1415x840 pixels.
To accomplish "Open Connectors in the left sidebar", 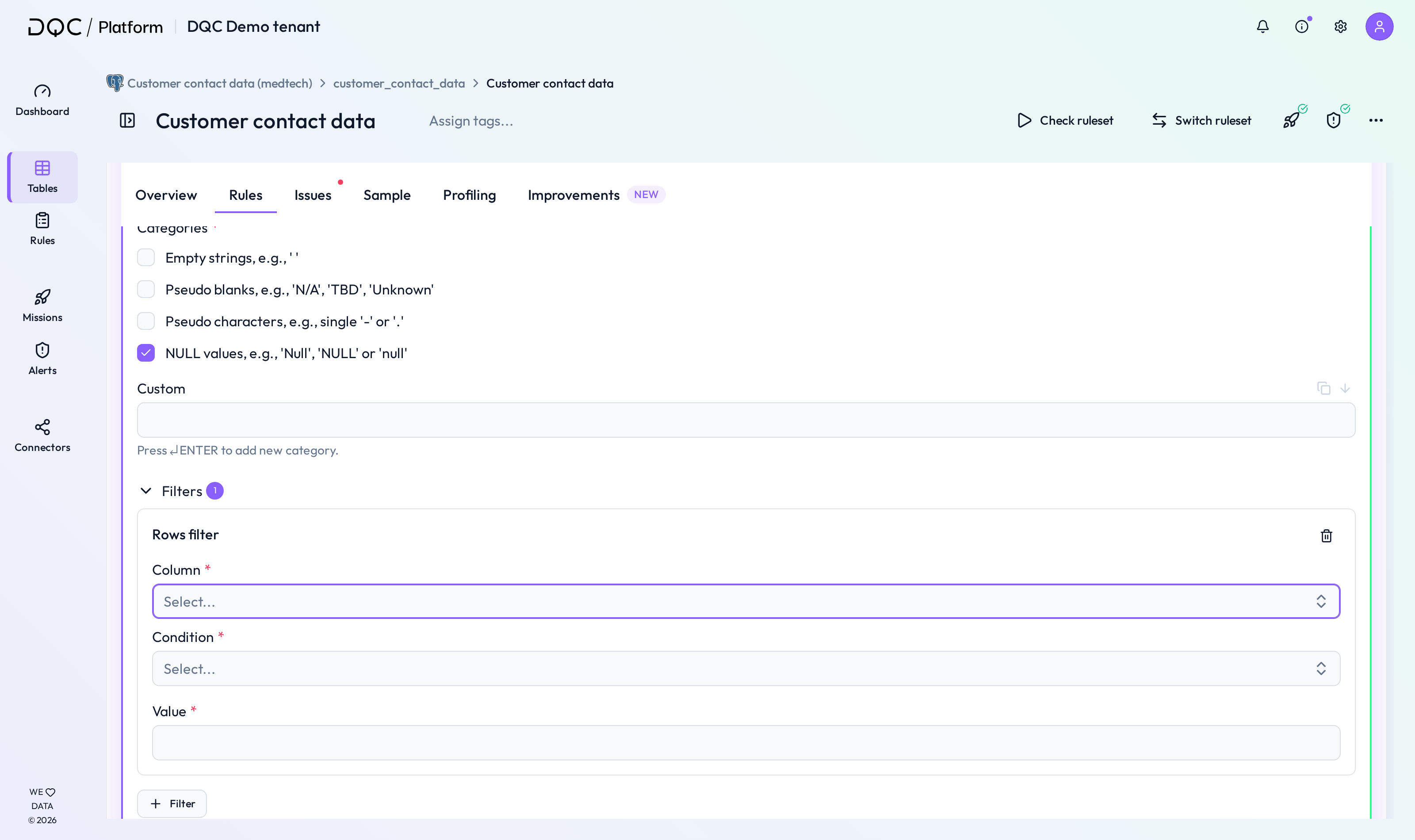I will (42, 435).
